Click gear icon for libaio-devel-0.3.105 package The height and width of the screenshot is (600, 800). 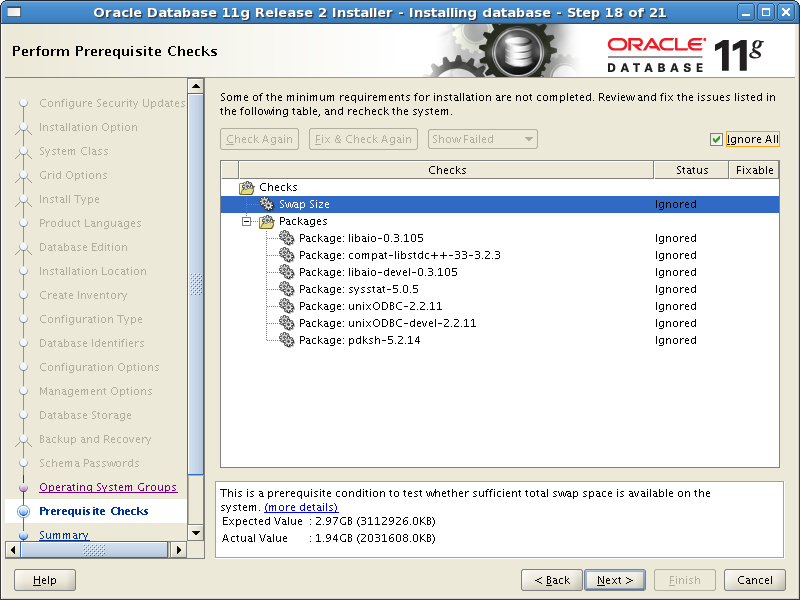[287, 272]
